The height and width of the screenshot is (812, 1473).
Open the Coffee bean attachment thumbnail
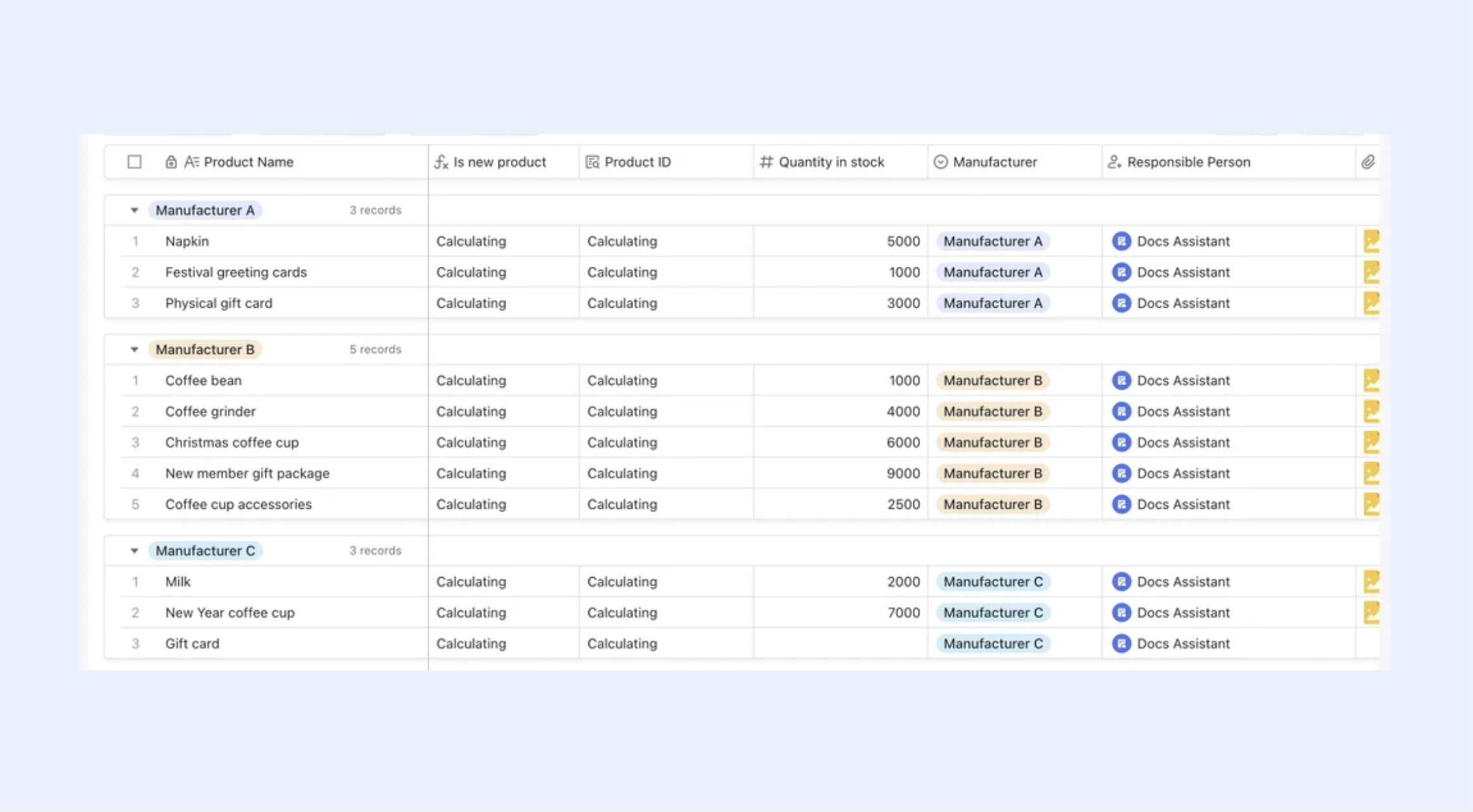click(x=1371, y=381)
